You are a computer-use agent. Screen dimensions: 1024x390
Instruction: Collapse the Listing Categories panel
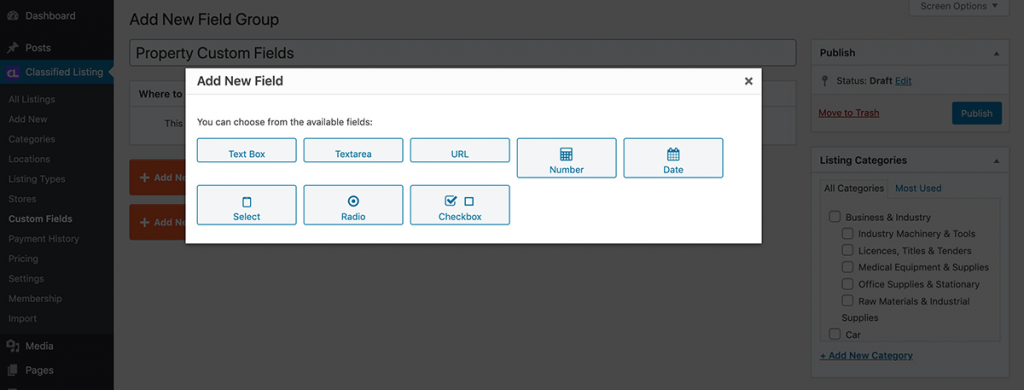click(x=996, y=161)
